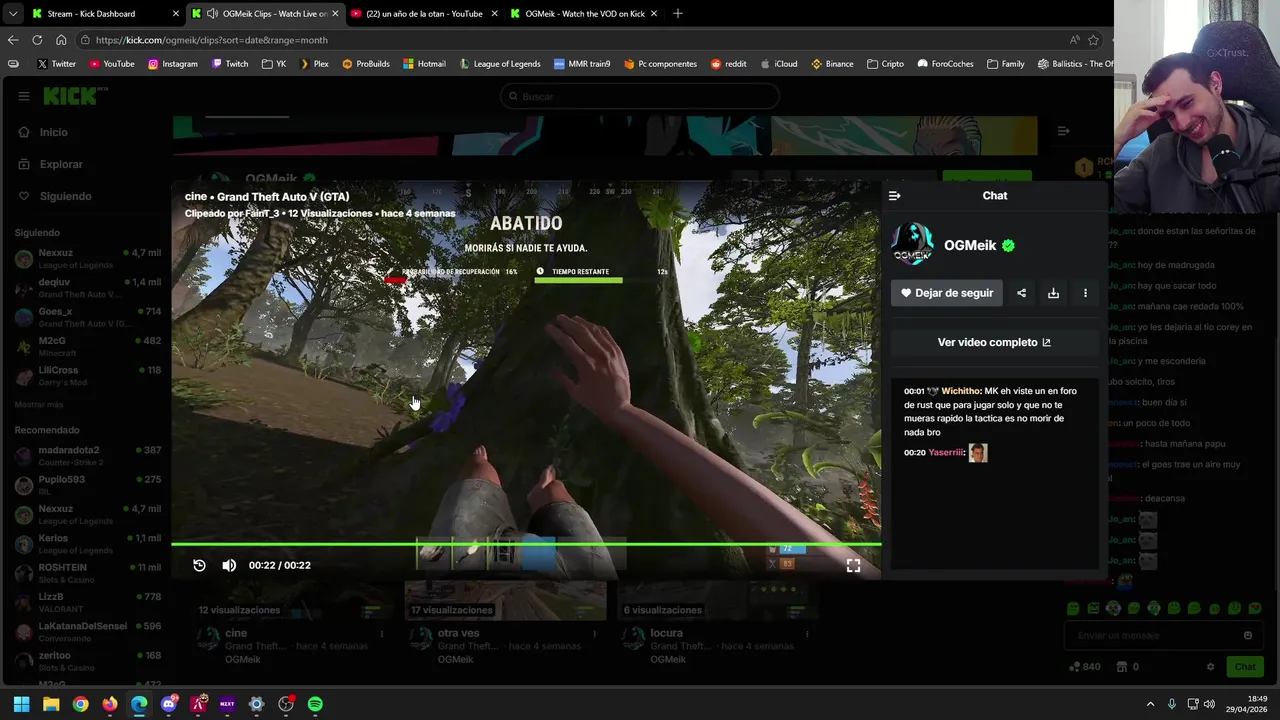Show hidden system tray icons
Screen dimensions: 1280x720
click(x=1150, y=704)
